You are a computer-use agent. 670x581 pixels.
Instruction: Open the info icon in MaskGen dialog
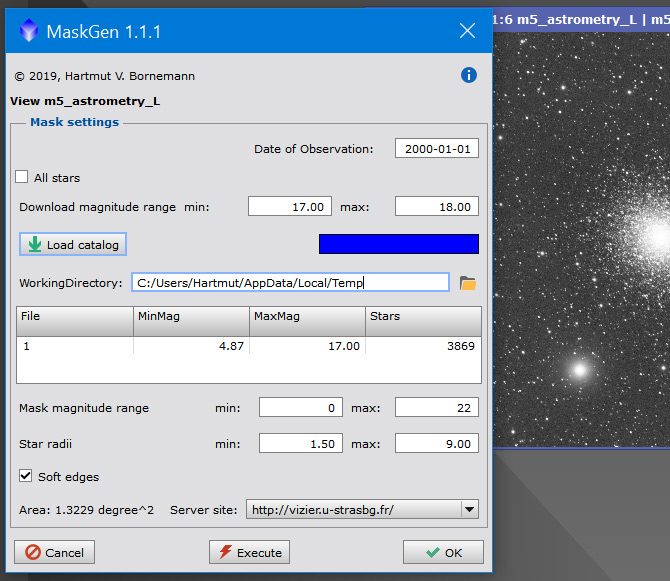coord(469,75)
